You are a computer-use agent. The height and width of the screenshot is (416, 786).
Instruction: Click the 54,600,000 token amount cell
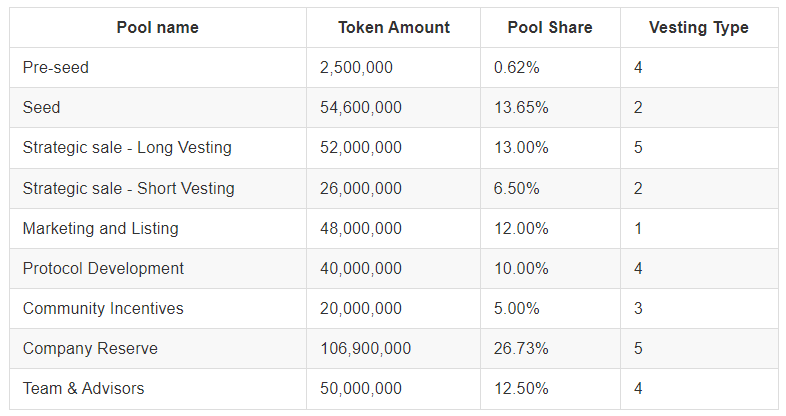click(x=360, y=108)
